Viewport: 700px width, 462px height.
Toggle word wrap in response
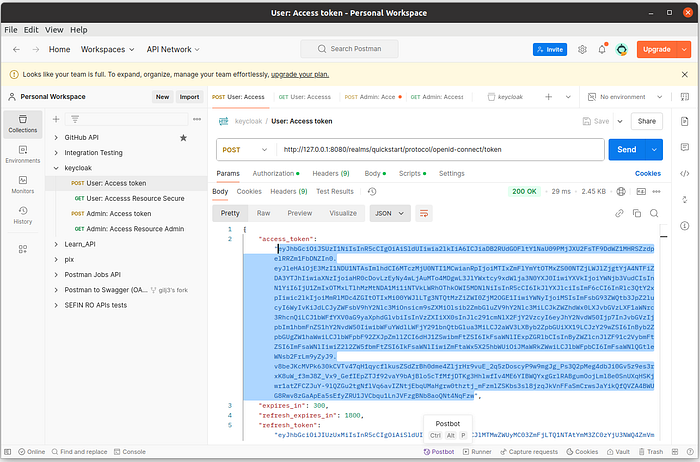click(x=424, y=213)
